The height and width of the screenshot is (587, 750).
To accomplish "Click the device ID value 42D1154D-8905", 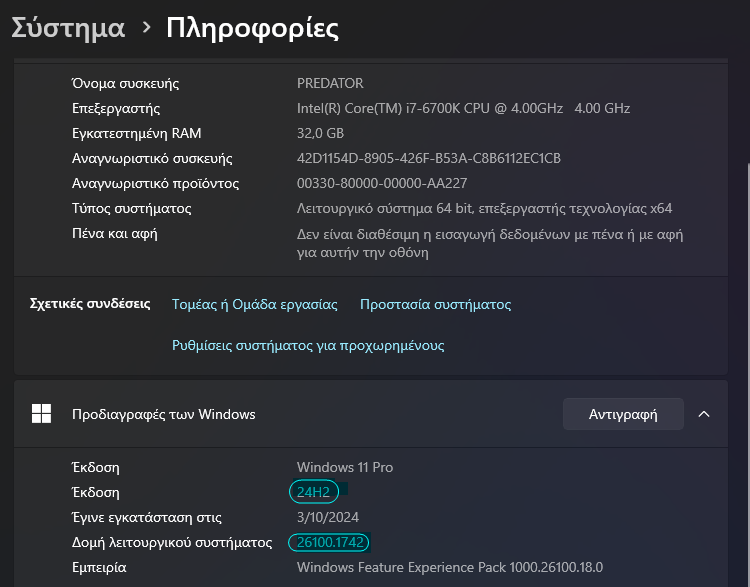I will coord(429,158).
